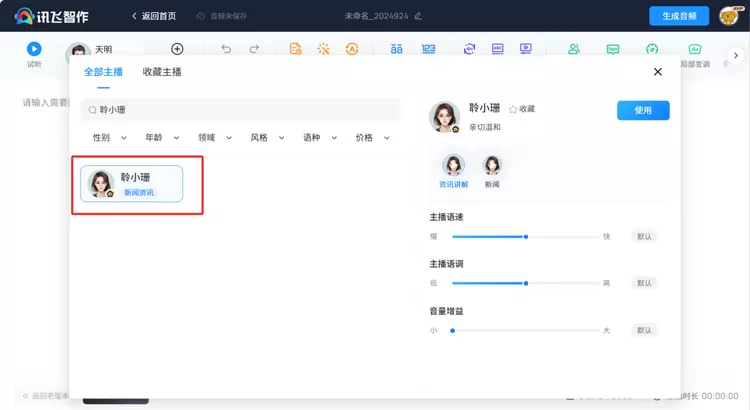Click the pencil icon to rename the project

pyautogui.click(x=418, y=16)
